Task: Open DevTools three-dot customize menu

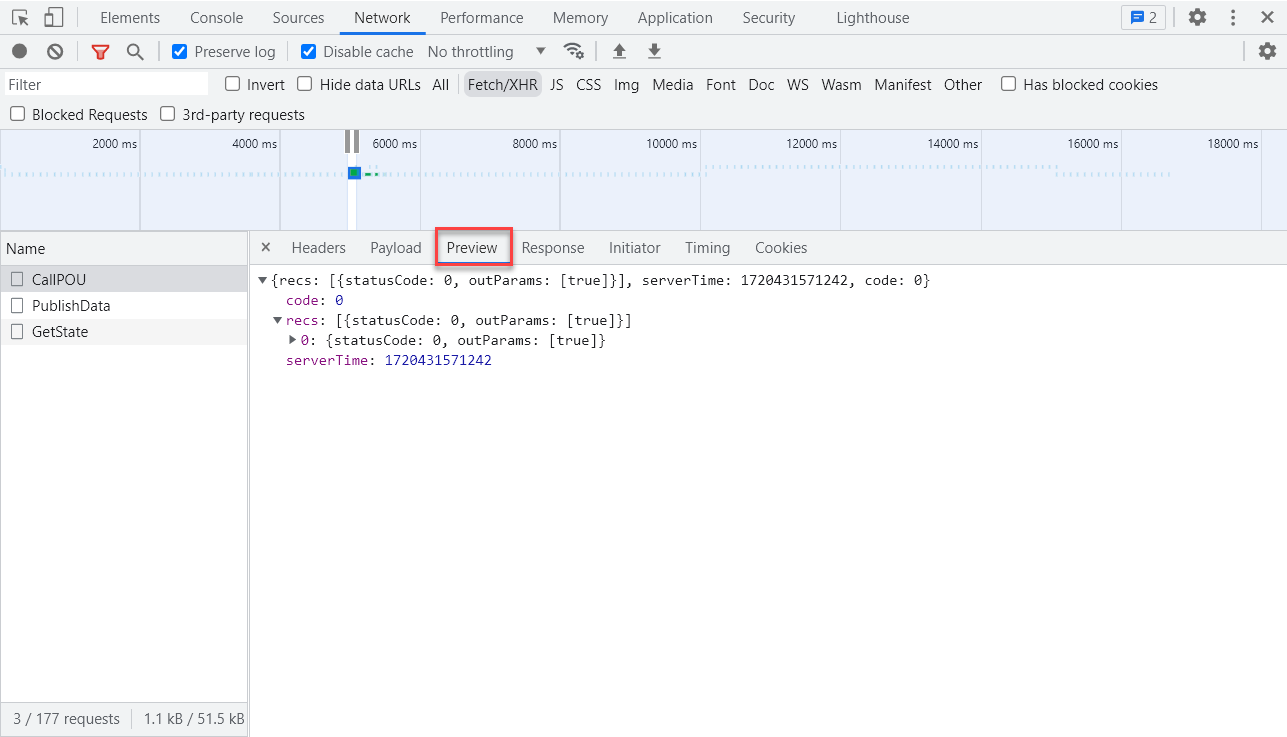Action: [x=1233, y=17]
